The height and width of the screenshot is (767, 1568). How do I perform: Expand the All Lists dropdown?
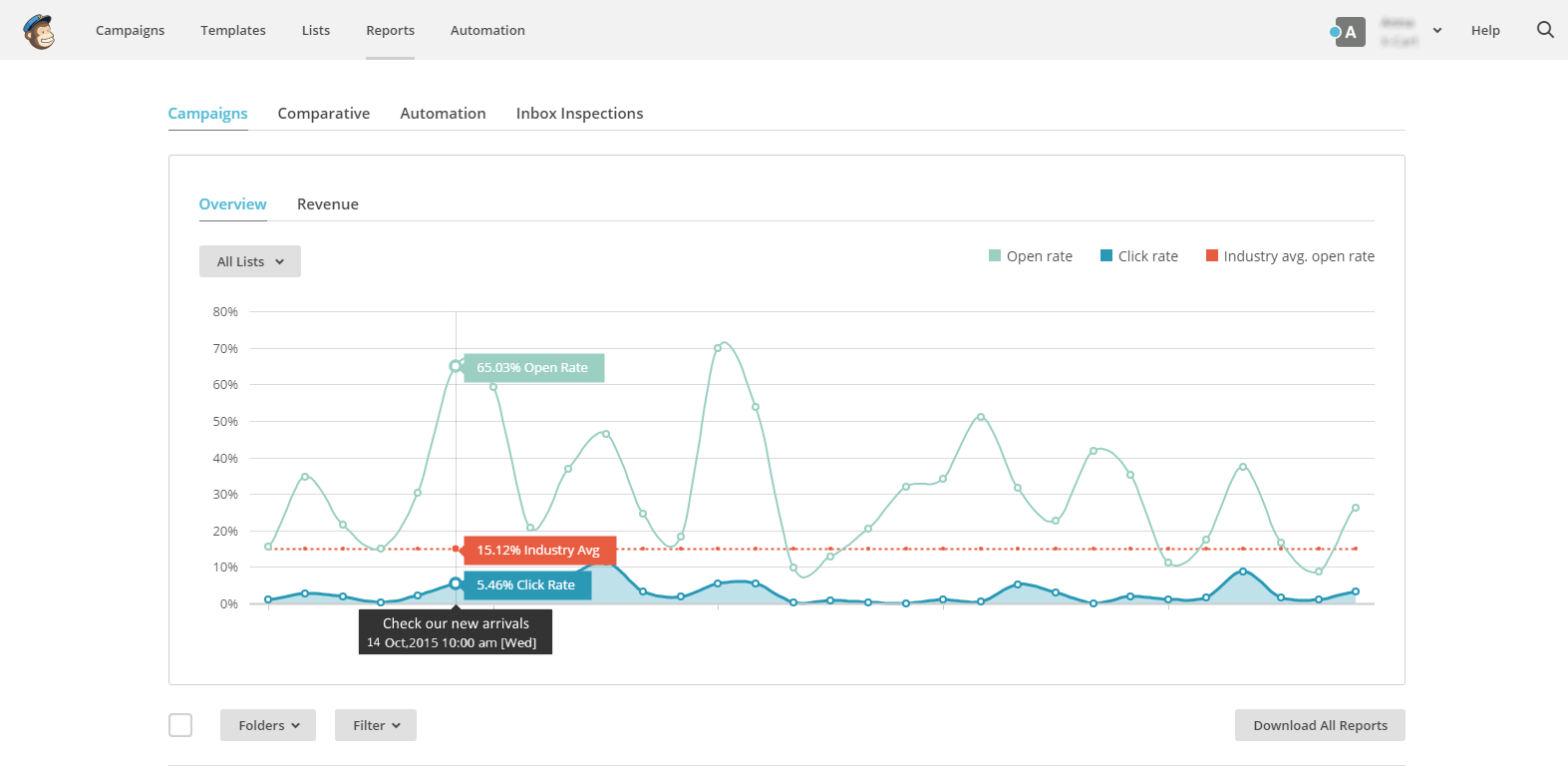click(250, 261)
